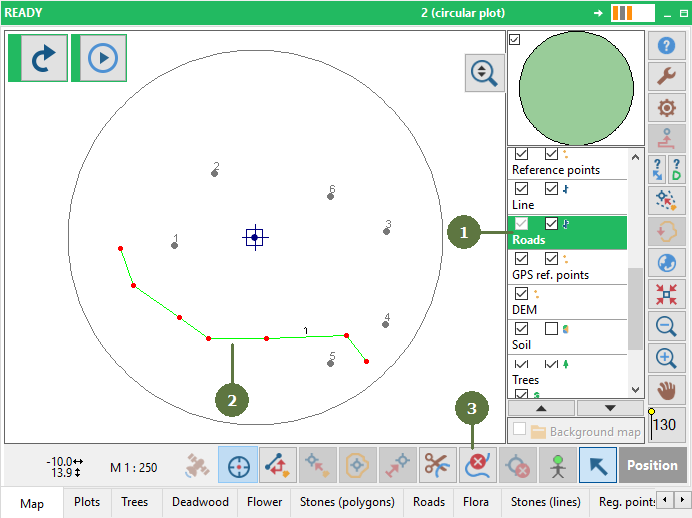Click the delete line red X tool
Viewport: 692px width, 518px height.
pos(478,465)
